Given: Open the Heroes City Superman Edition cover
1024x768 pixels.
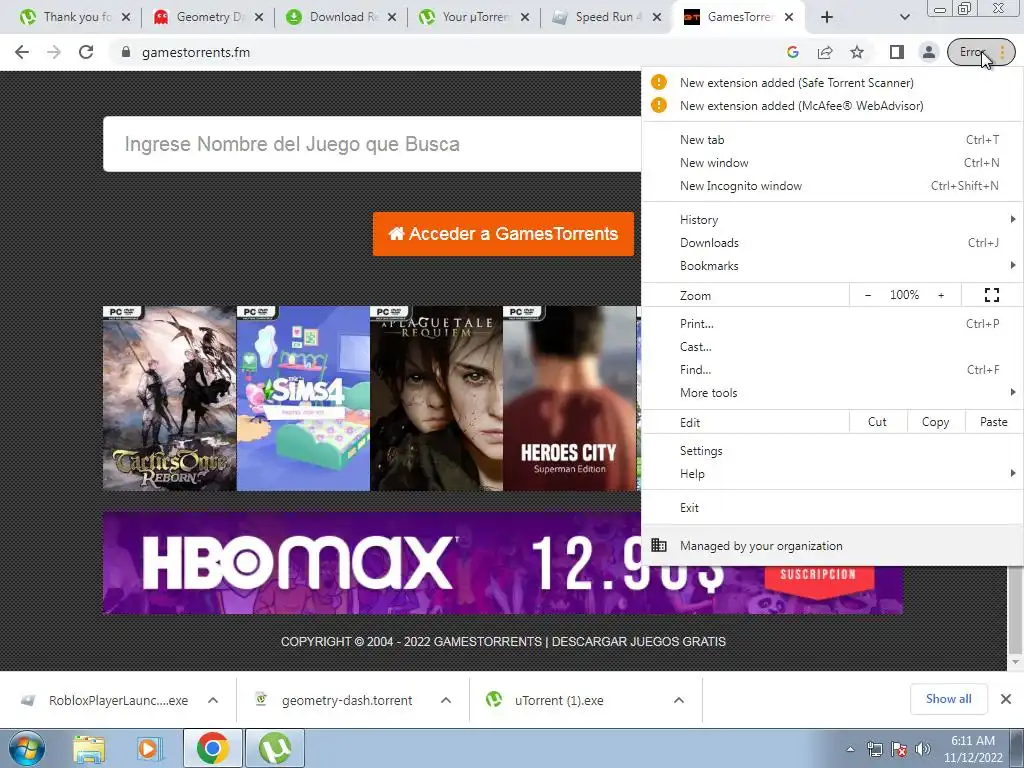Looking at the screenshot, I should pyautogui.click(x=569, y=398).
